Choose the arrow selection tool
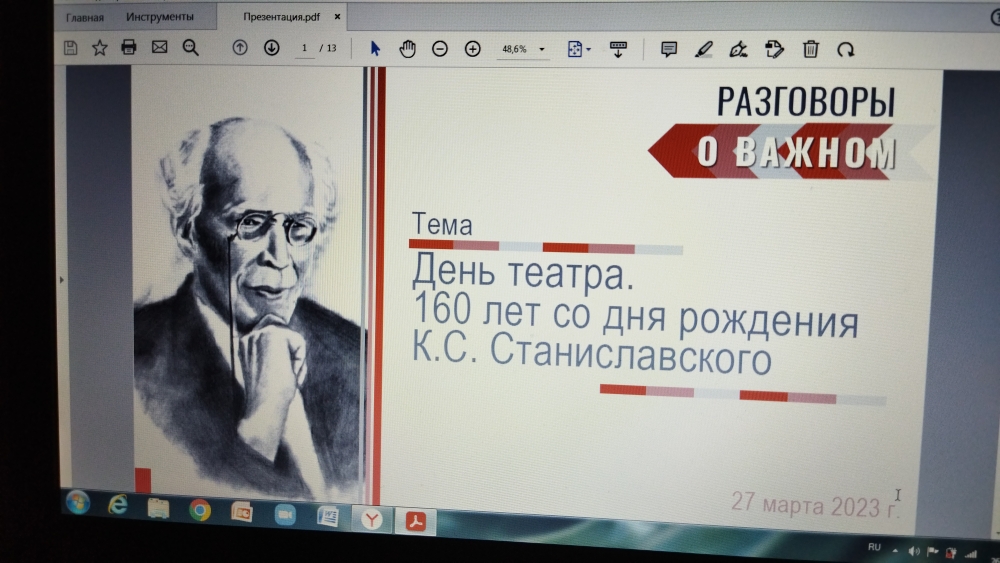1000x563 pixels. coord(375,48)
